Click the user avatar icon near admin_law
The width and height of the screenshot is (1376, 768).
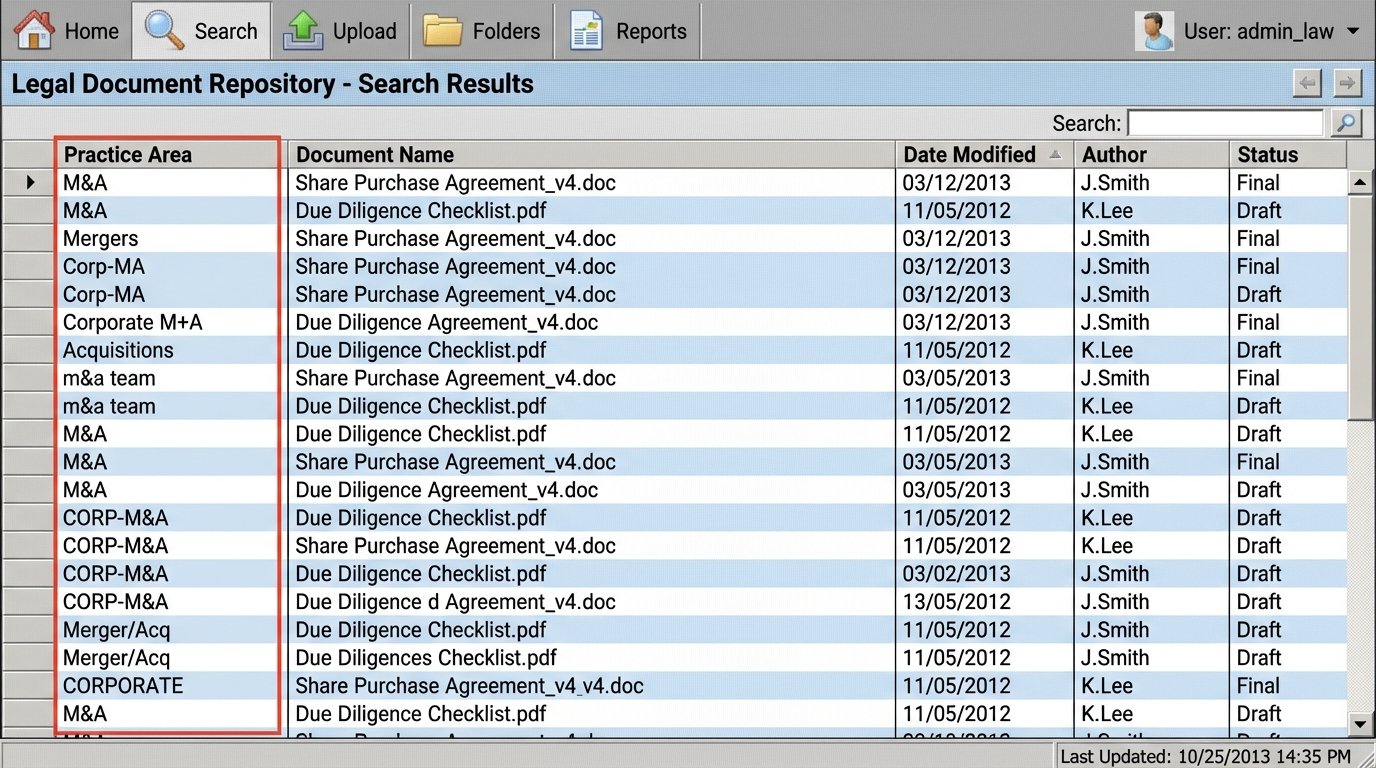click(1155, 30)
